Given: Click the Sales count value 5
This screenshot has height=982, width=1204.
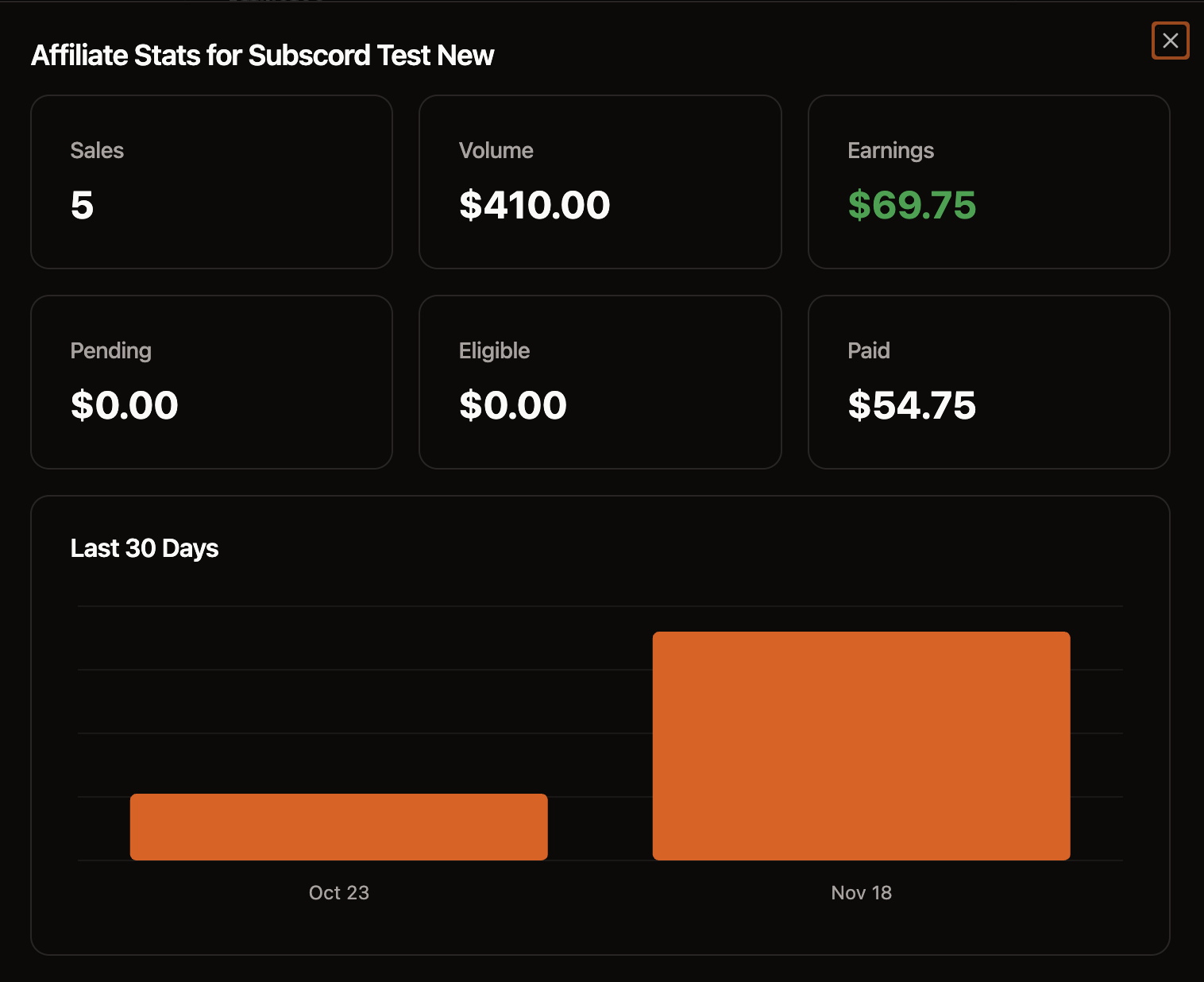Looking at the screenshot, I should (82, 205).
